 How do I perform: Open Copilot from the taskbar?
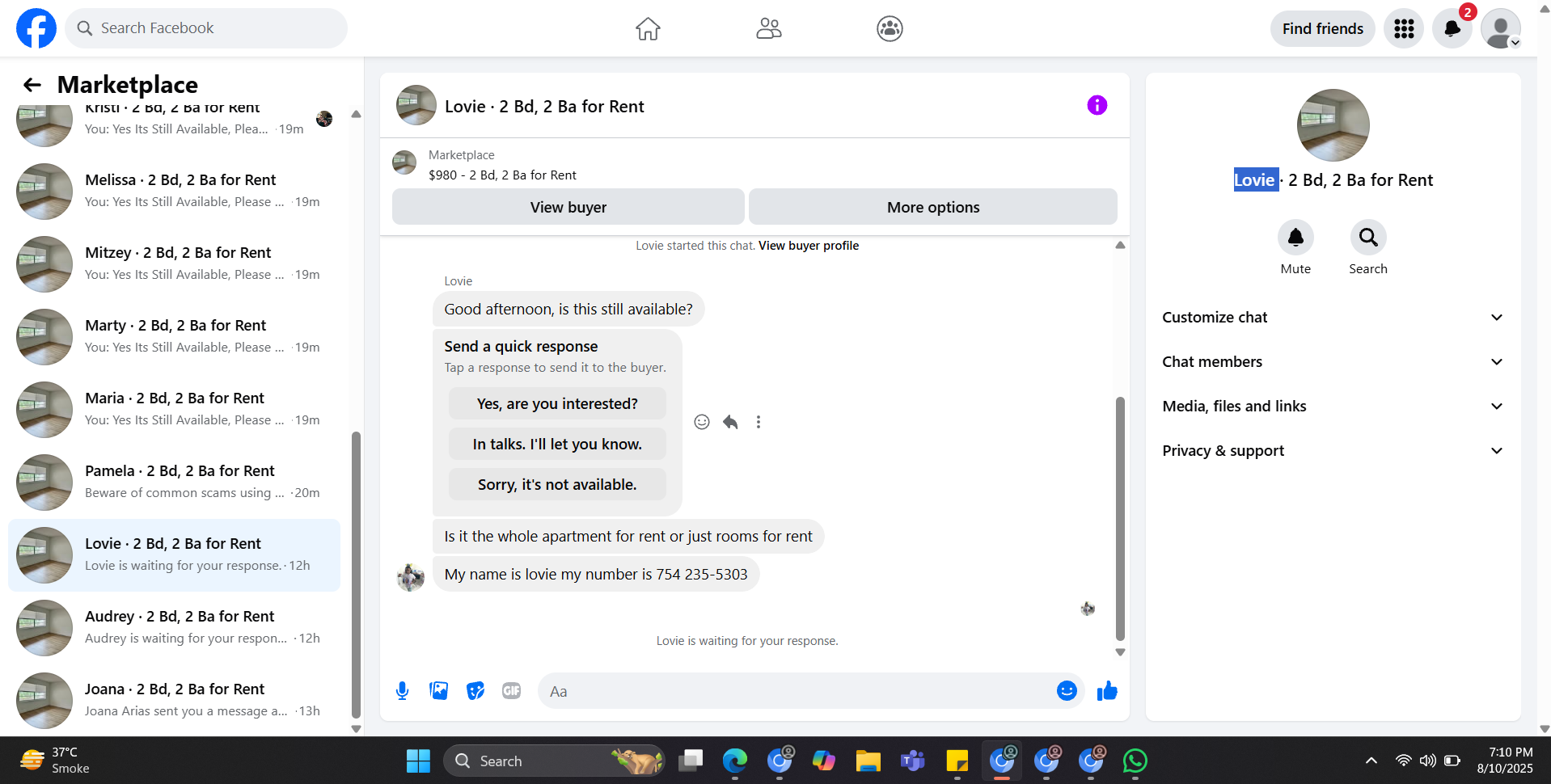(824, 761)
